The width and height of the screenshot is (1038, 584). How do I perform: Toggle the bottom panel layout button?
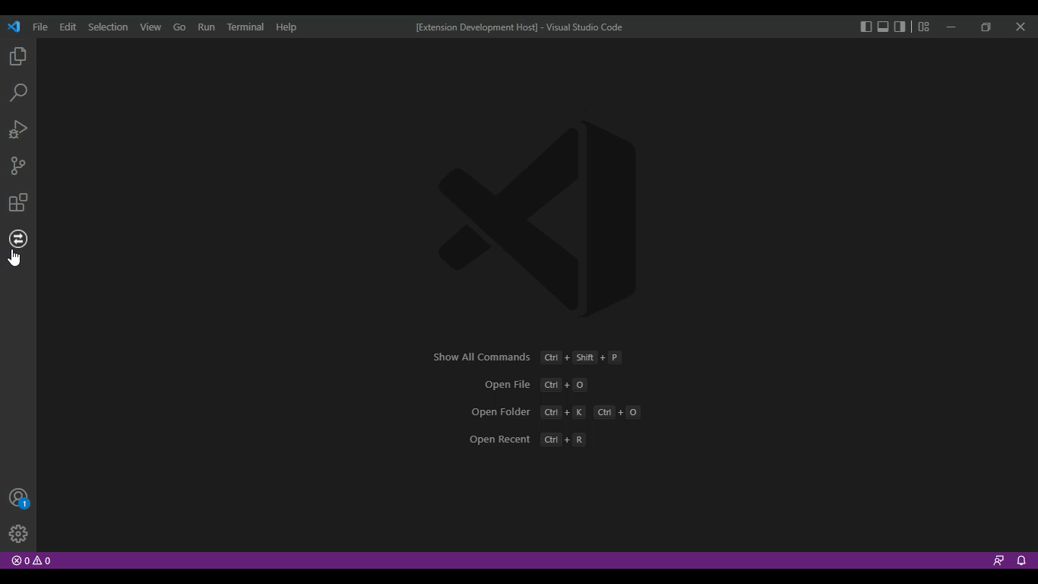point(883,26)
